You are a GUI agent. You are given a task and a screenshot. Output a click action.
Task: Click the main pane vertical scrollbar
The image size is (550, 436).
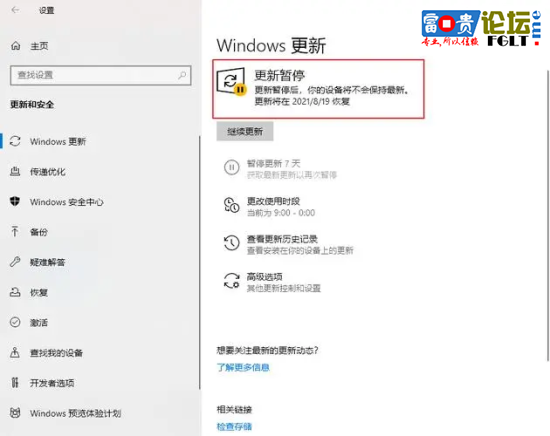(x=548, y=215)
